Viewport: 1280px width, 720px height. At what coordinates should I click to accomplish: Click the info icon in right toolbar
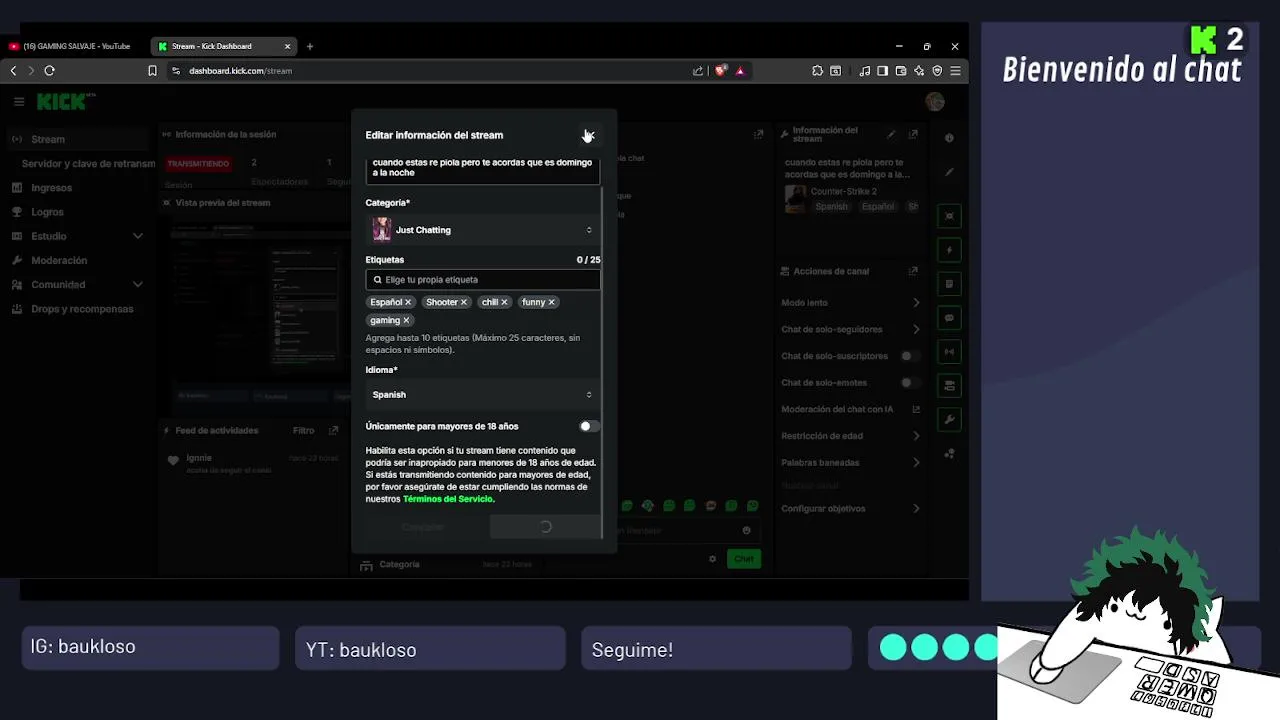click(x=949, y=138)
